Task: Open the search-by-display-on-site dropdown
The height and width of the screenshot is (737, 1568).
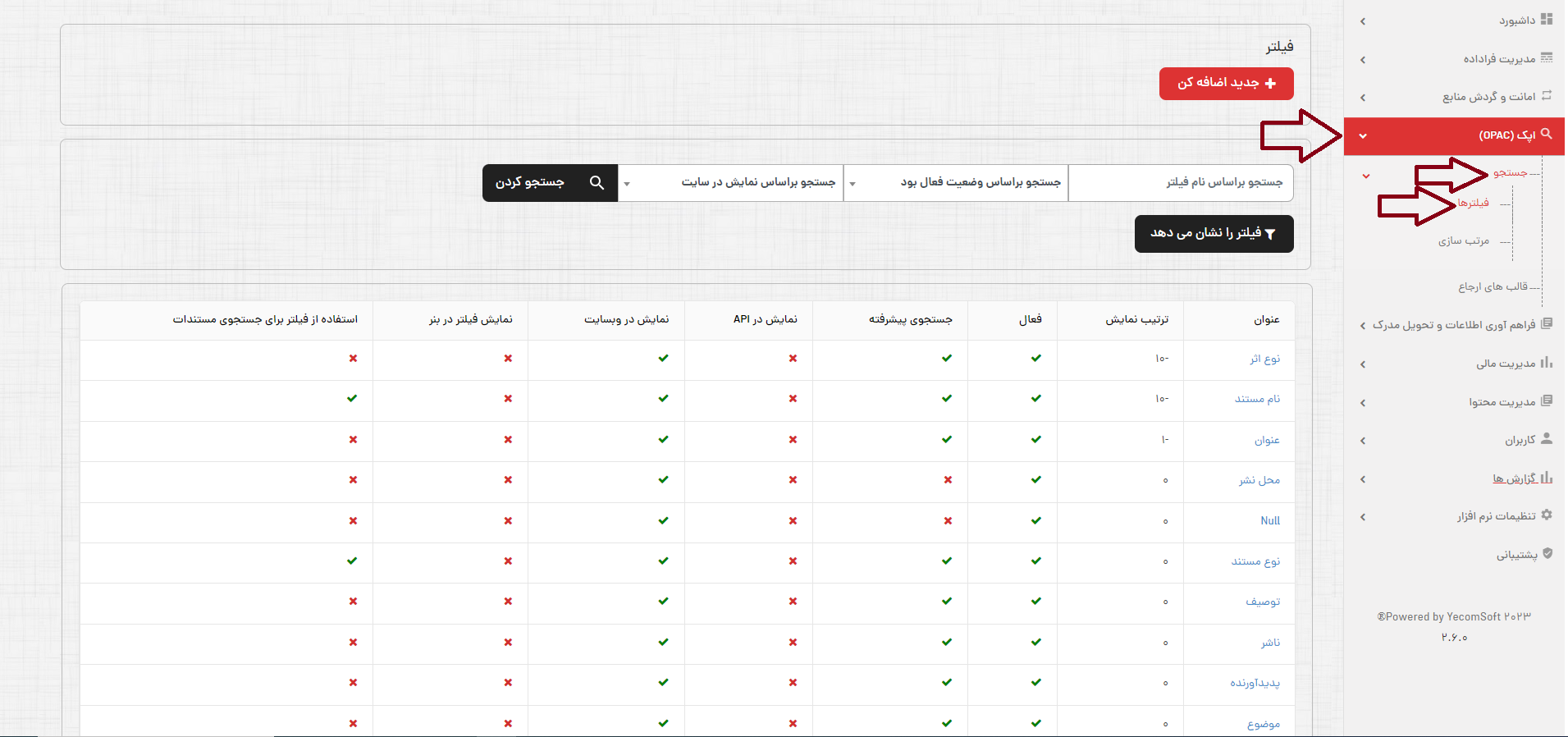Action: (730, 182)
